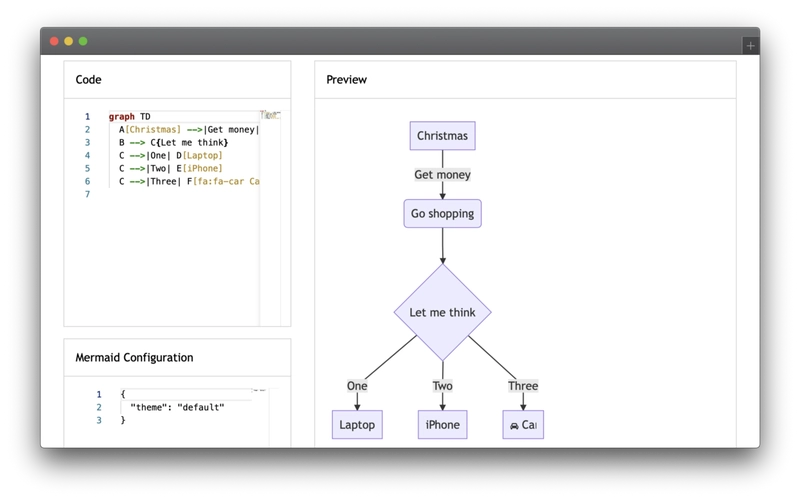
Task: Click code line with D[Laptop]
Action: click(x=171, y=155)
